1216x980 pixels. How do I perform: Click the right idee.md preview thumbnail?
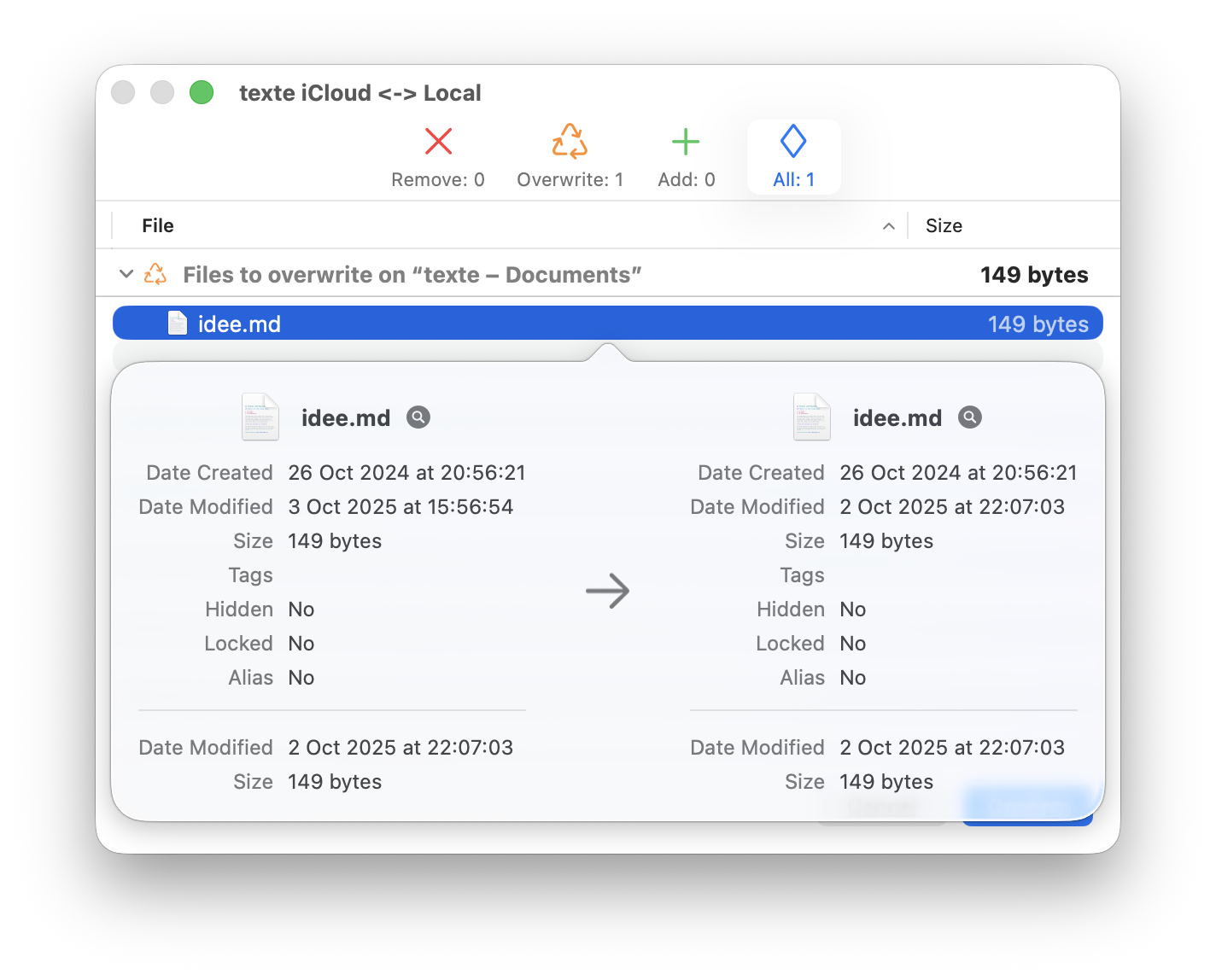tap(812, 417)
